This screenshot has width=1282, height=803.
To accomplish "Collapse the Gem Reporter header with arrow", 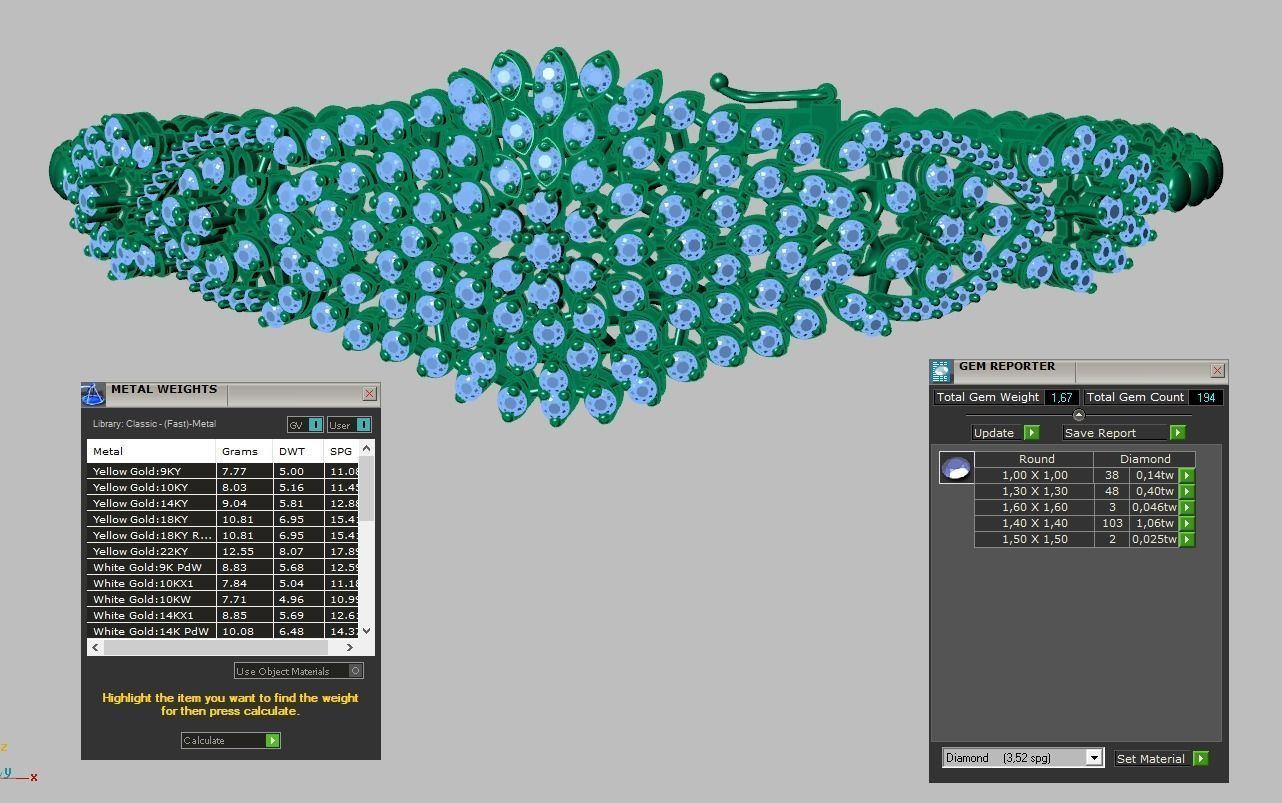I will (1078, 415).
